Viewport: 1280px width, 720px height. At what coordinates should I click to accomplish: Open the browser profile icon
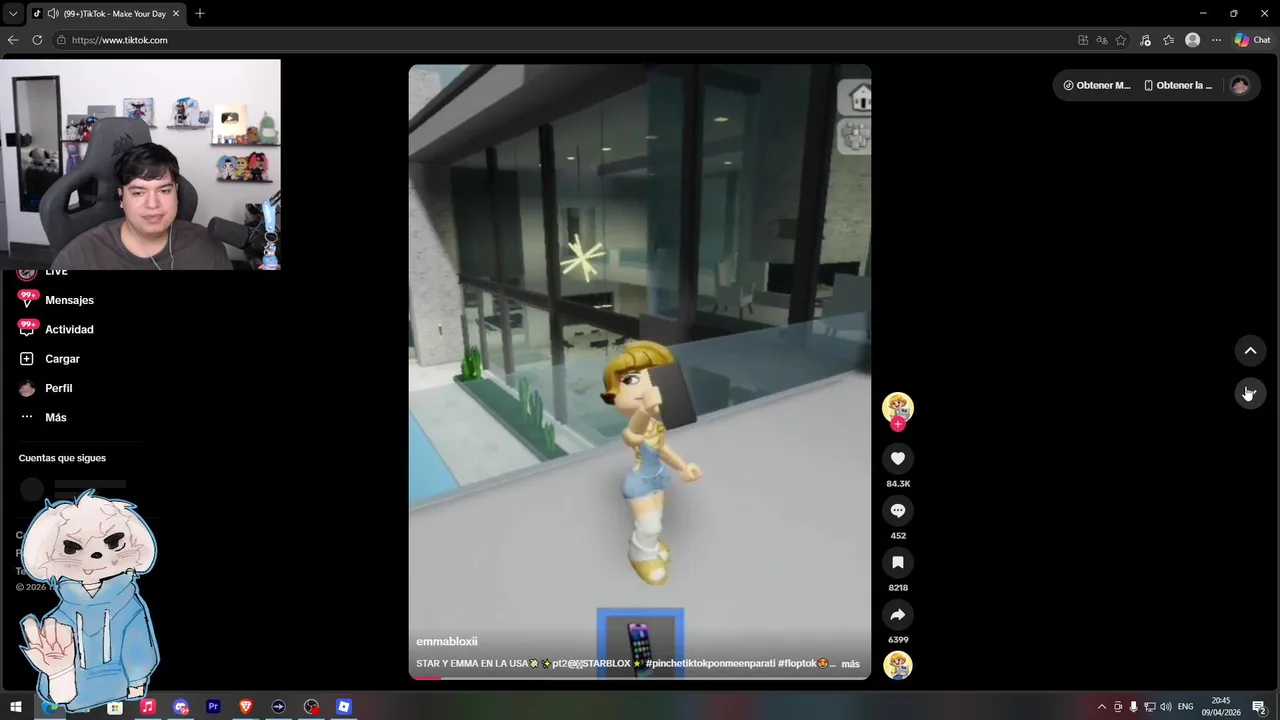click(x=1192, y=40)
